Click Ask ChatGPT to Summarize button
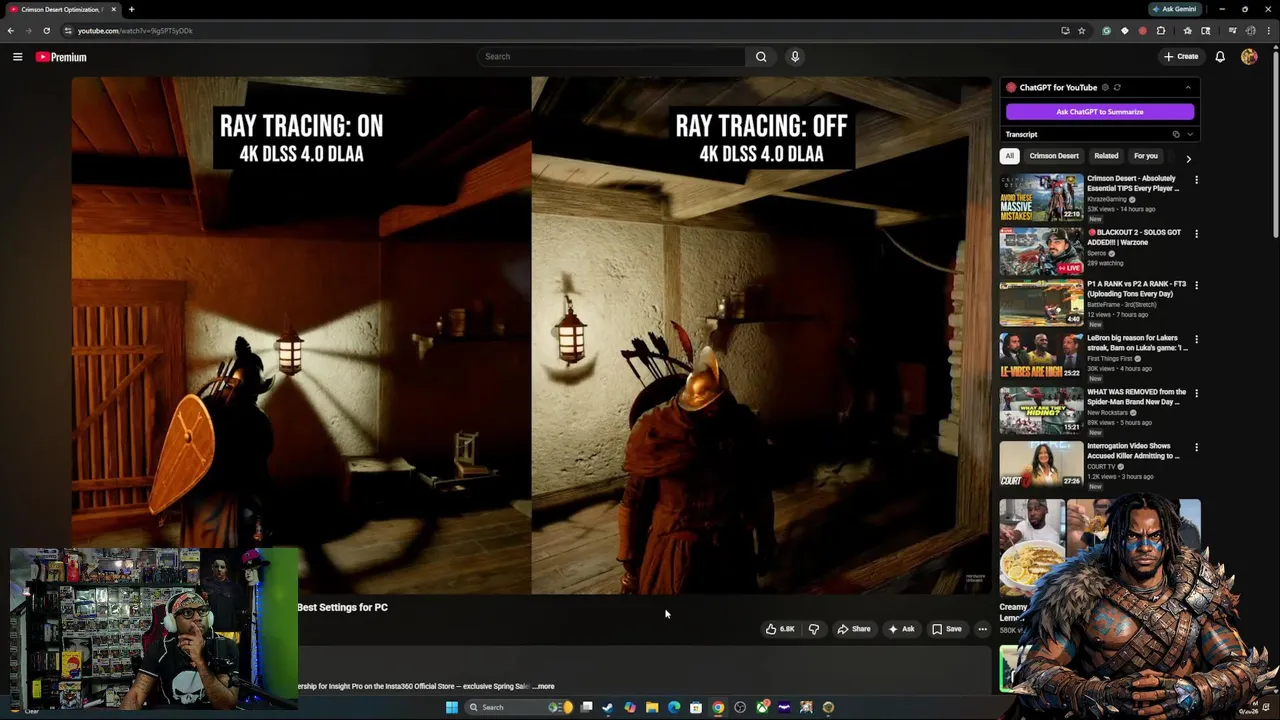 pos(1100,112)
